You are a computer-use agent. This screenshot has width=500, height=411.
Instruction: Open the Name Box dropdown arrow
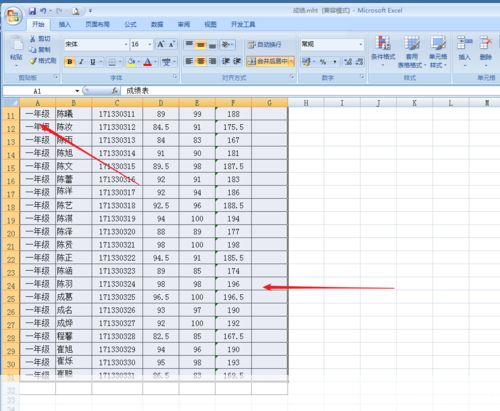pos(77,91)
